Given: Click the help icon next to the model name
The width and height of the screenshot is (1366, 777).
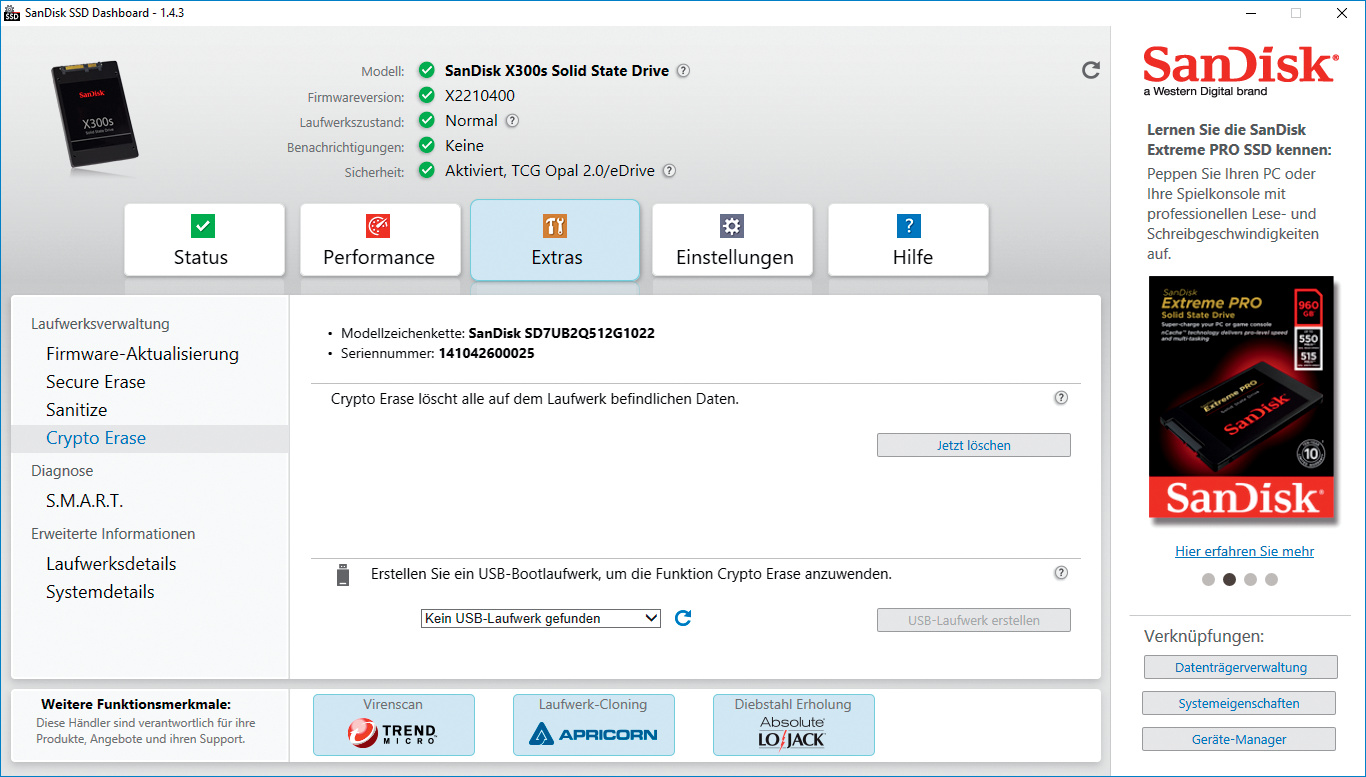Looking at the screenshot, I should coord(683,71).
